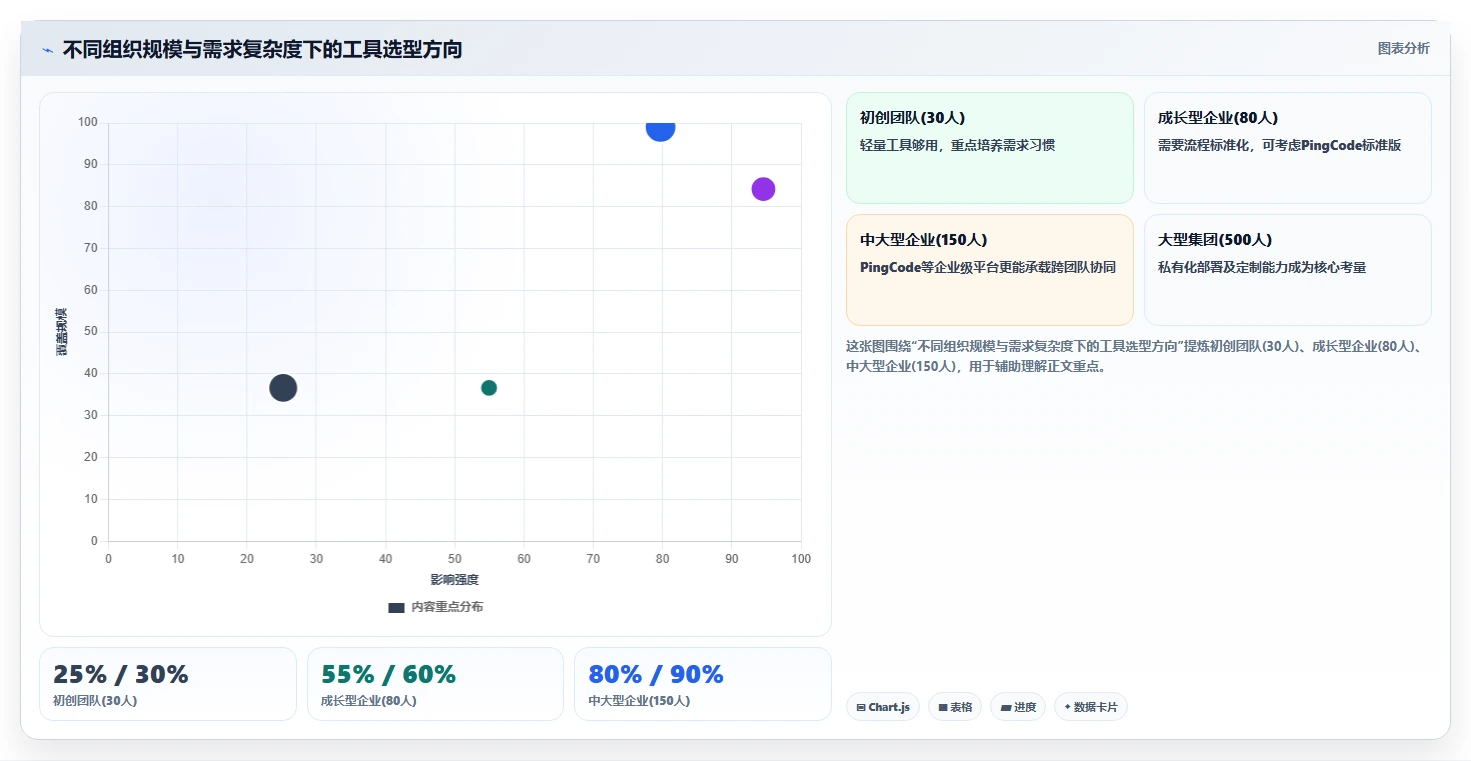Open the 大型集团(500人) card

click(1288, 270)
